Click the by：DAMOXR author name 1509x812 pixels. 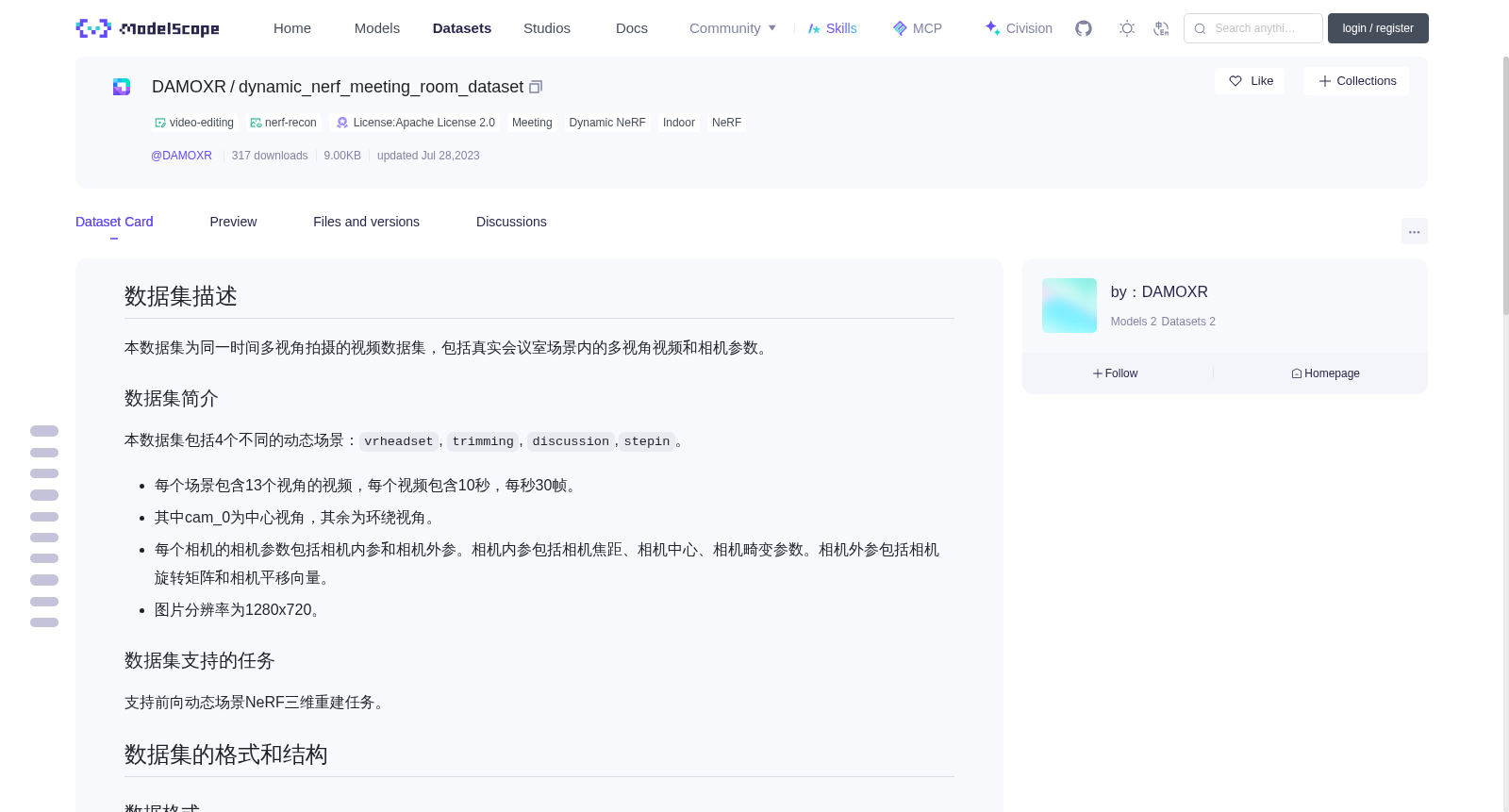coord(1159,292)
